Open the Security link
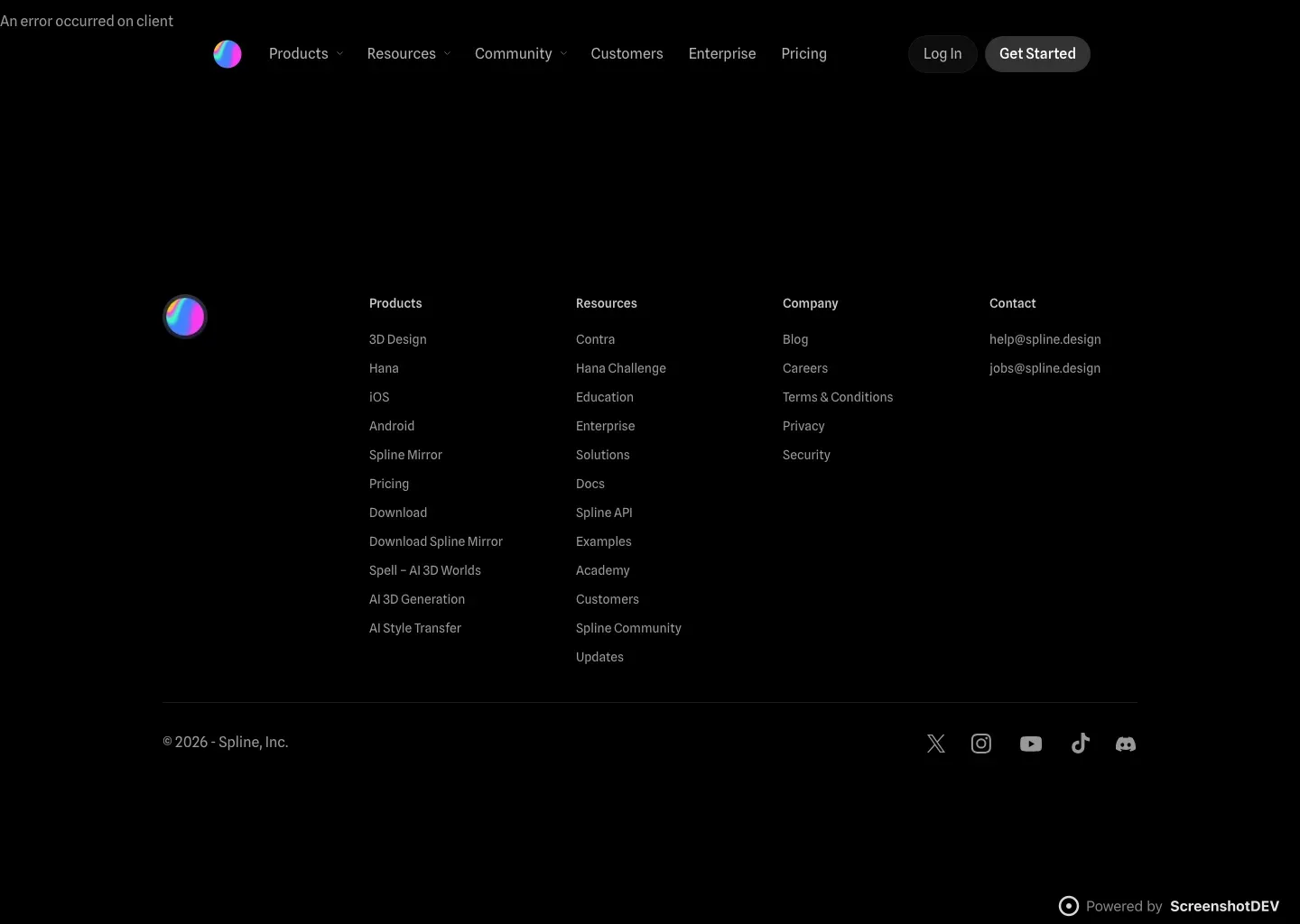 pos(807,455)
